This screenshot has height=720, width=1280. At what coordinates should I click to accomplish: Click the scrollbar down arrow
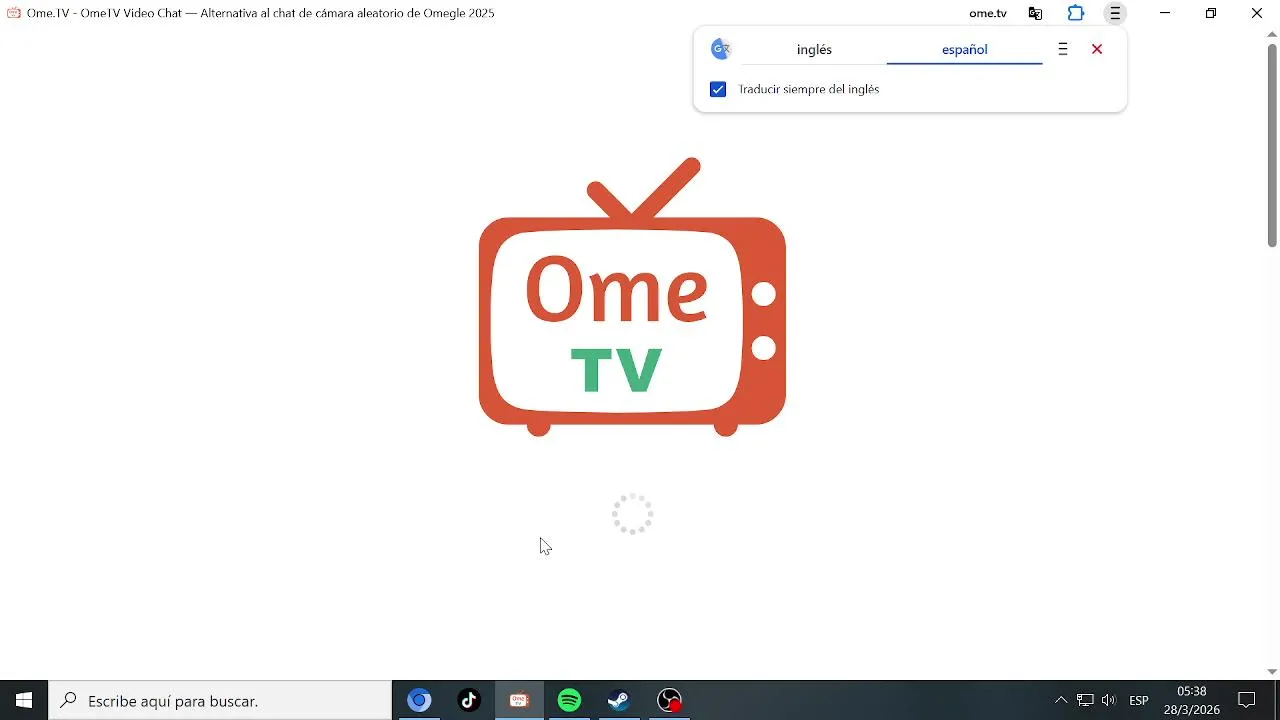point(1272,672)
